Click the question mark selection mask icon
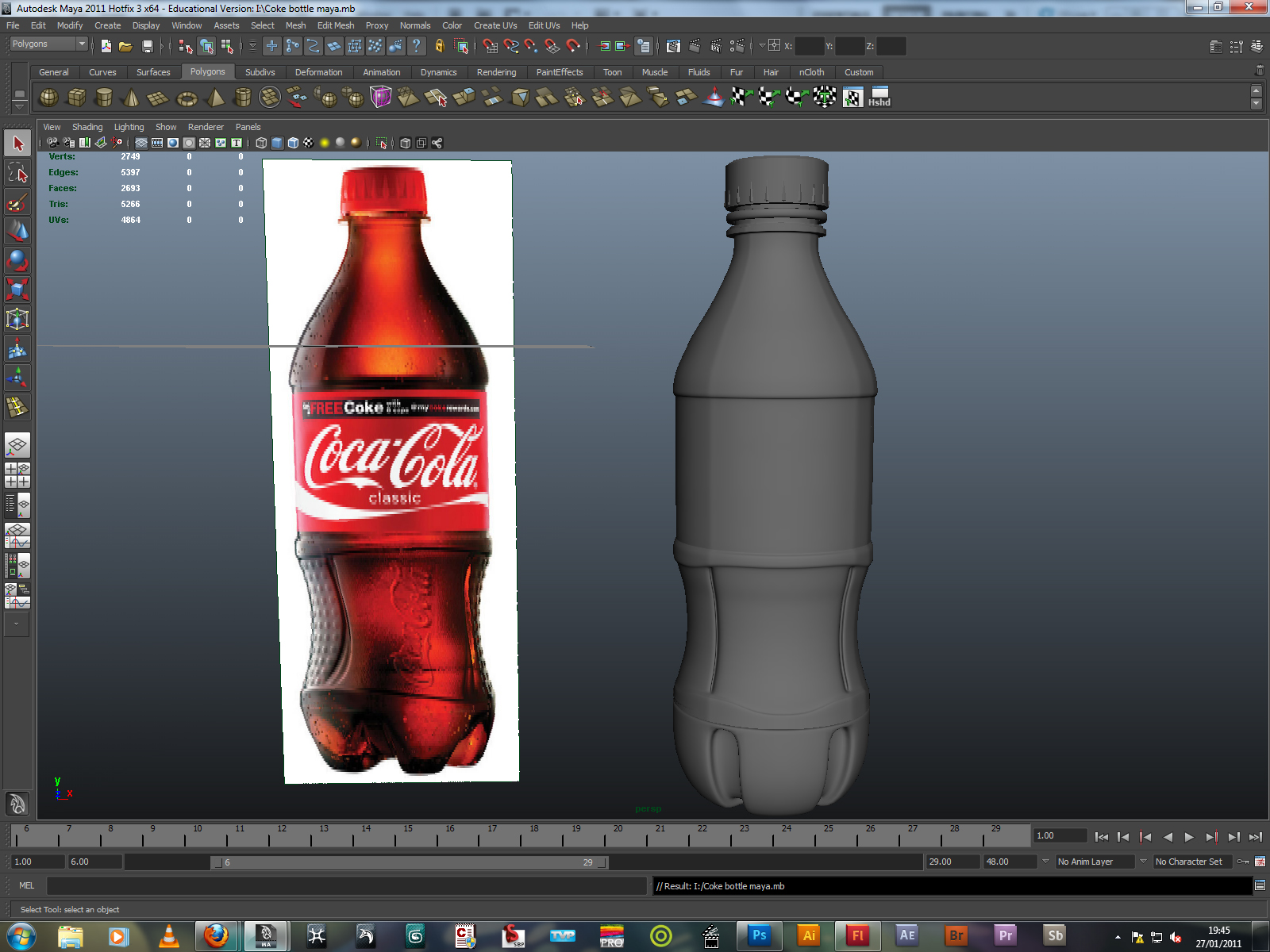Screen dimensions: 1270x952 pyautogui.click(x=416, y=46)
